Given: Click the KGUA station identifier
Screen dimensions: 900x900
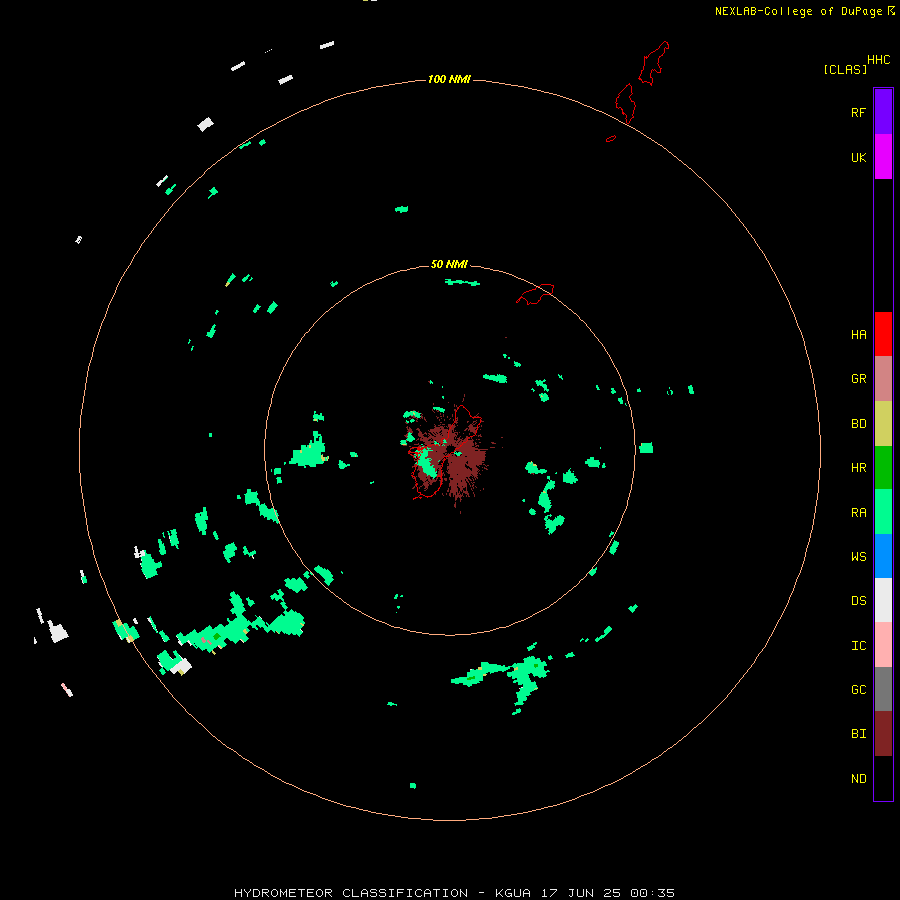Looking at the screenshot, I should coord(513,893).
